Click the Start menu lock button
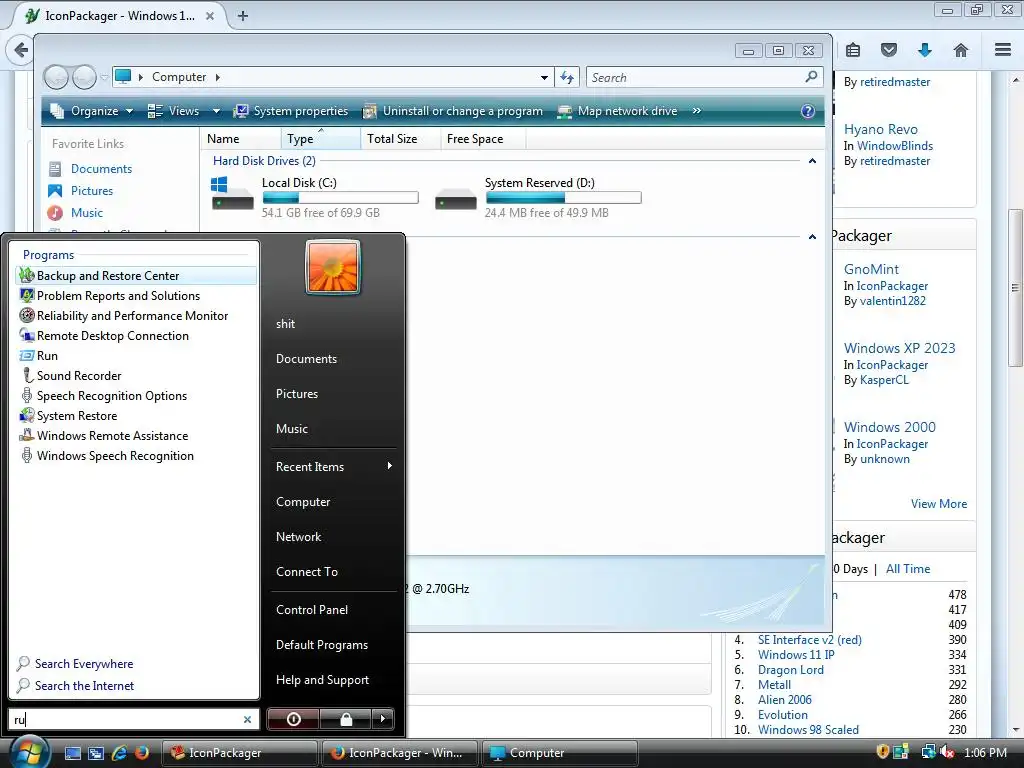 (x=346, y=719)
